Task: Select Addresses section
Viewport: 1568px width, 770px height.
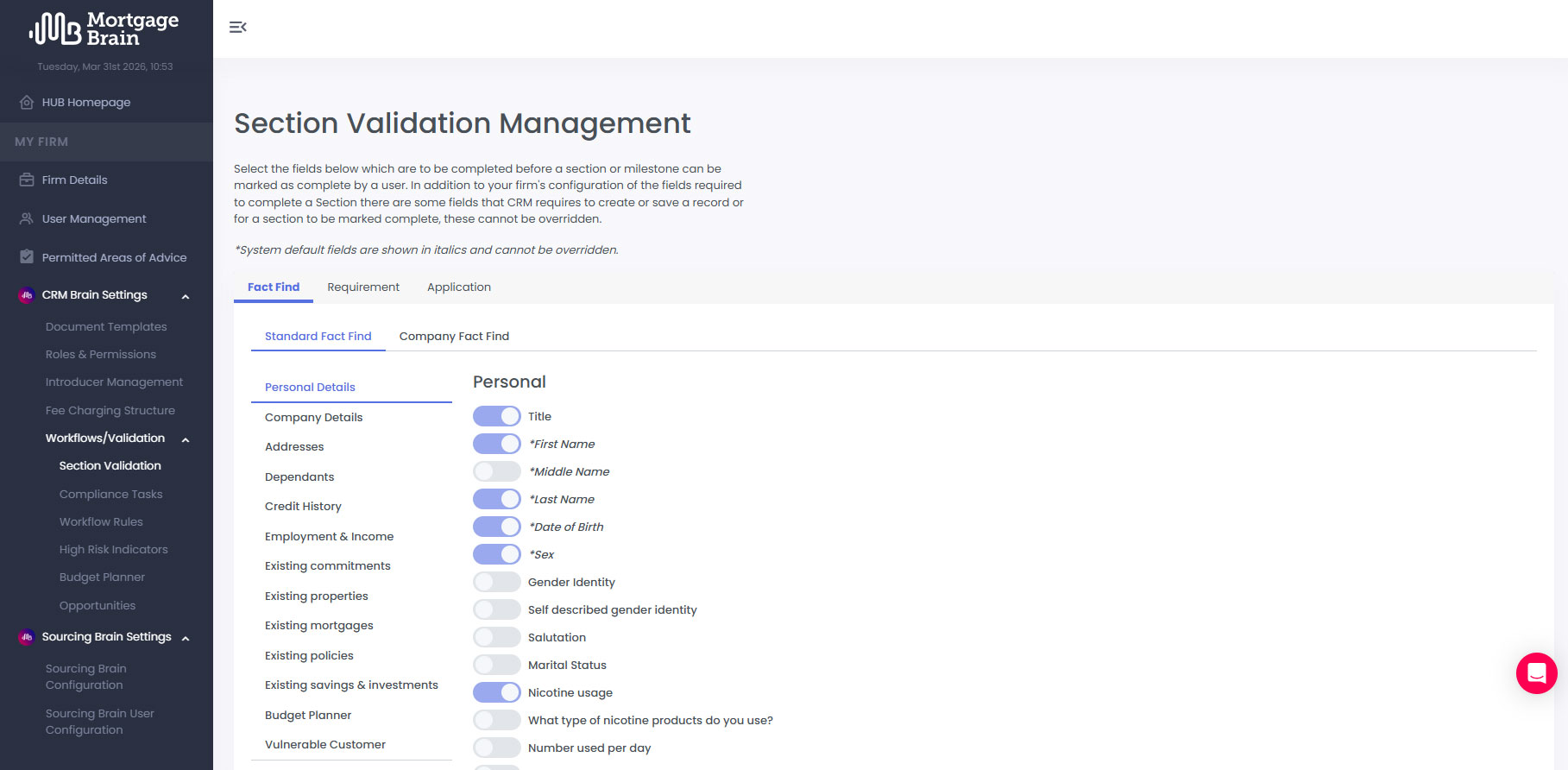Action: coord(351,447)
